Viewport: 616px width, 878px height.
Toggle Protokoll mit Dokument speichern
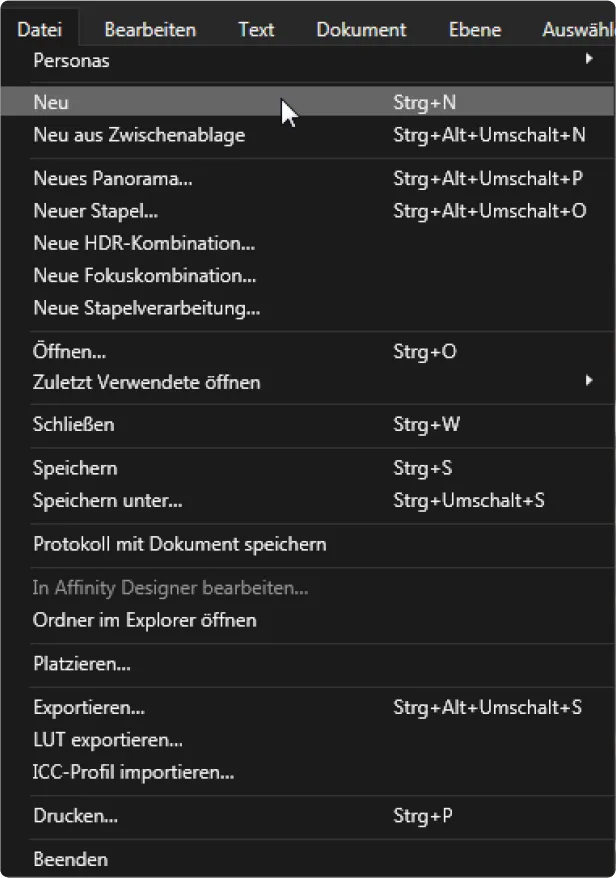pyautogui.click(x=180, y=545)
